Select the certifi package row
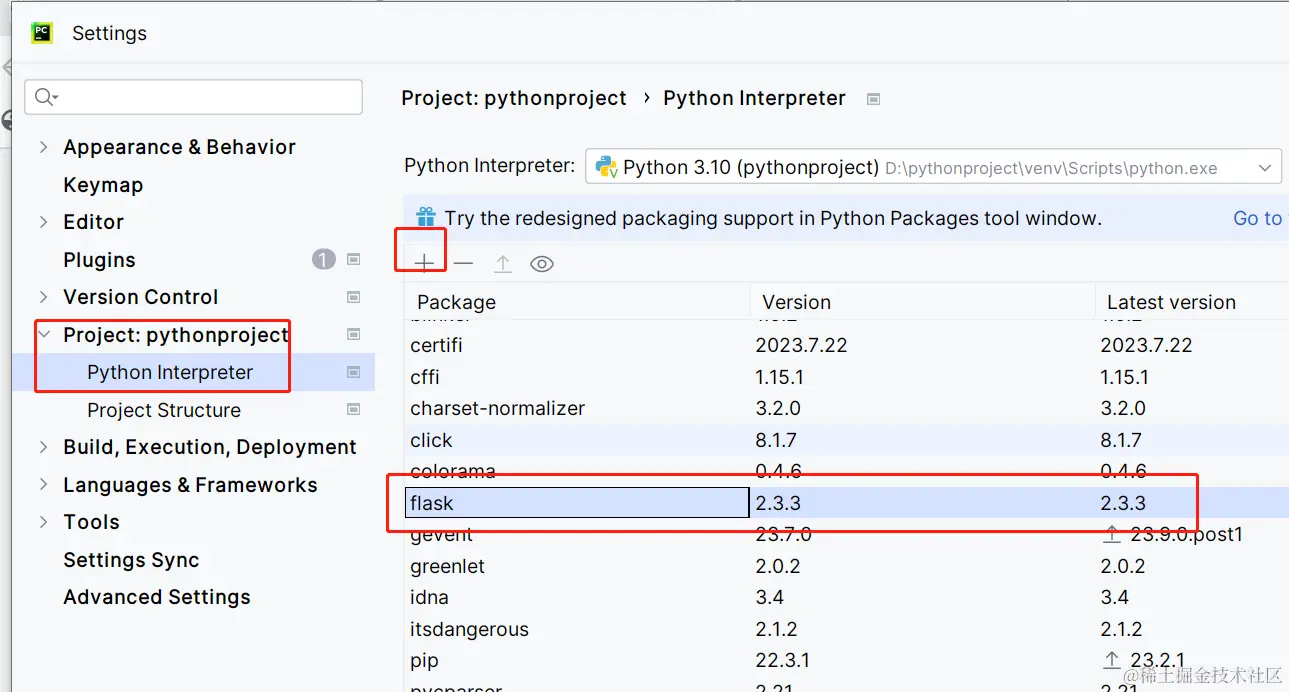 tap(846, 345)
